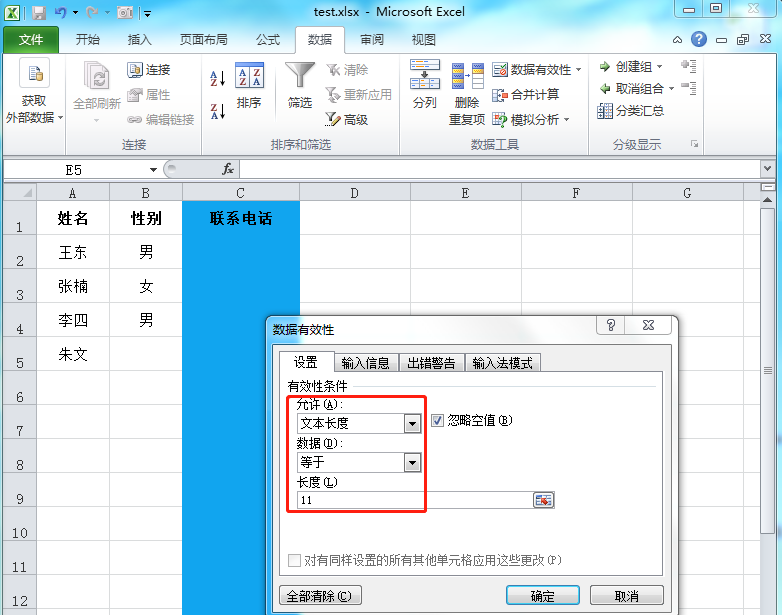Sort descending Z to A icon
The width and height of the screenshot is (782, 615).
click(218, 111)
